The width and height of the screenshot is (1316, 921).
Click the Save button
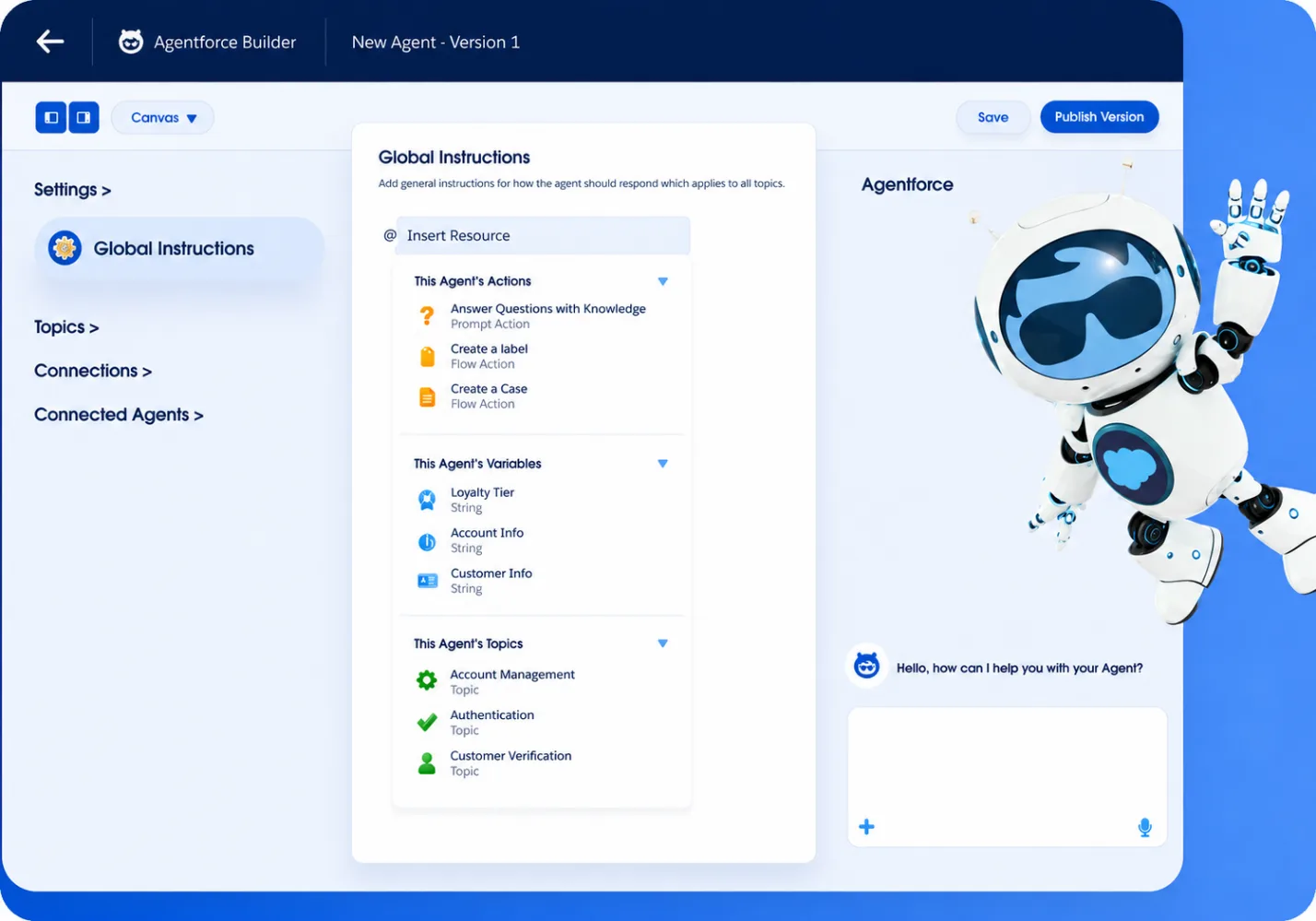point(993,117)
